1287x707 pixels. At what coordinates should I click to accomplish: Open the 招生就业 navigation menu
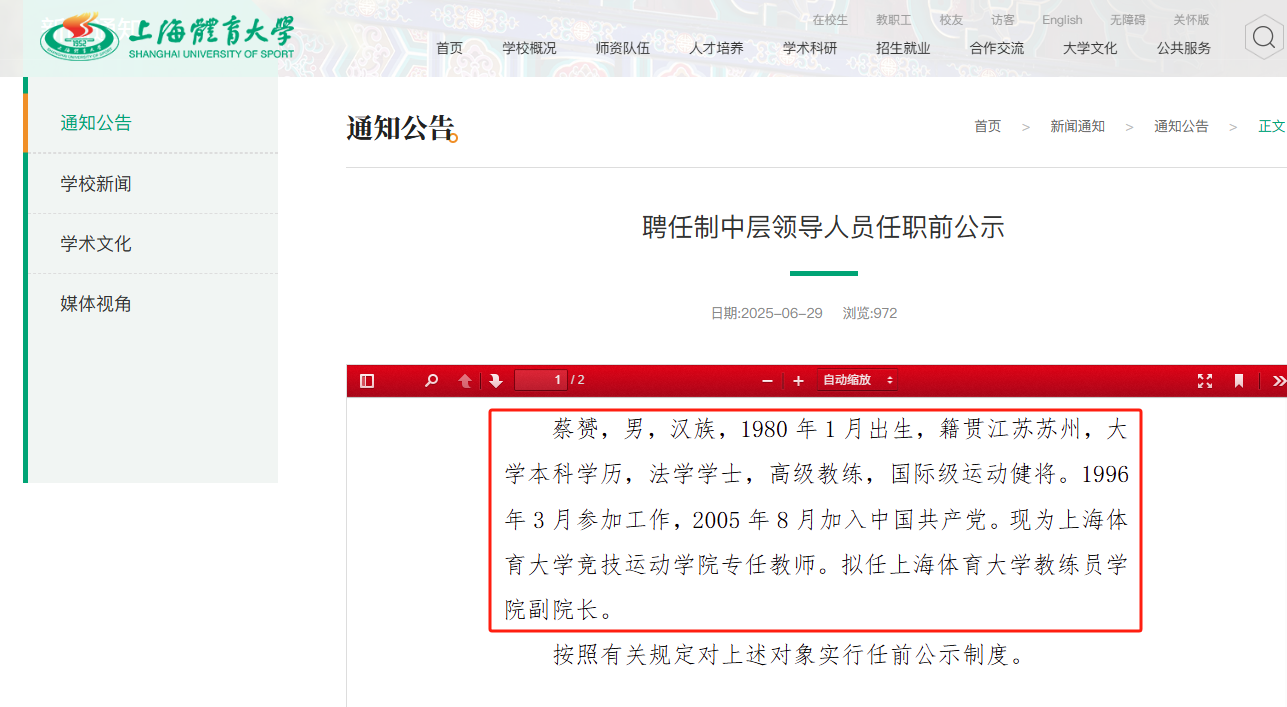(x=903, y=48)
